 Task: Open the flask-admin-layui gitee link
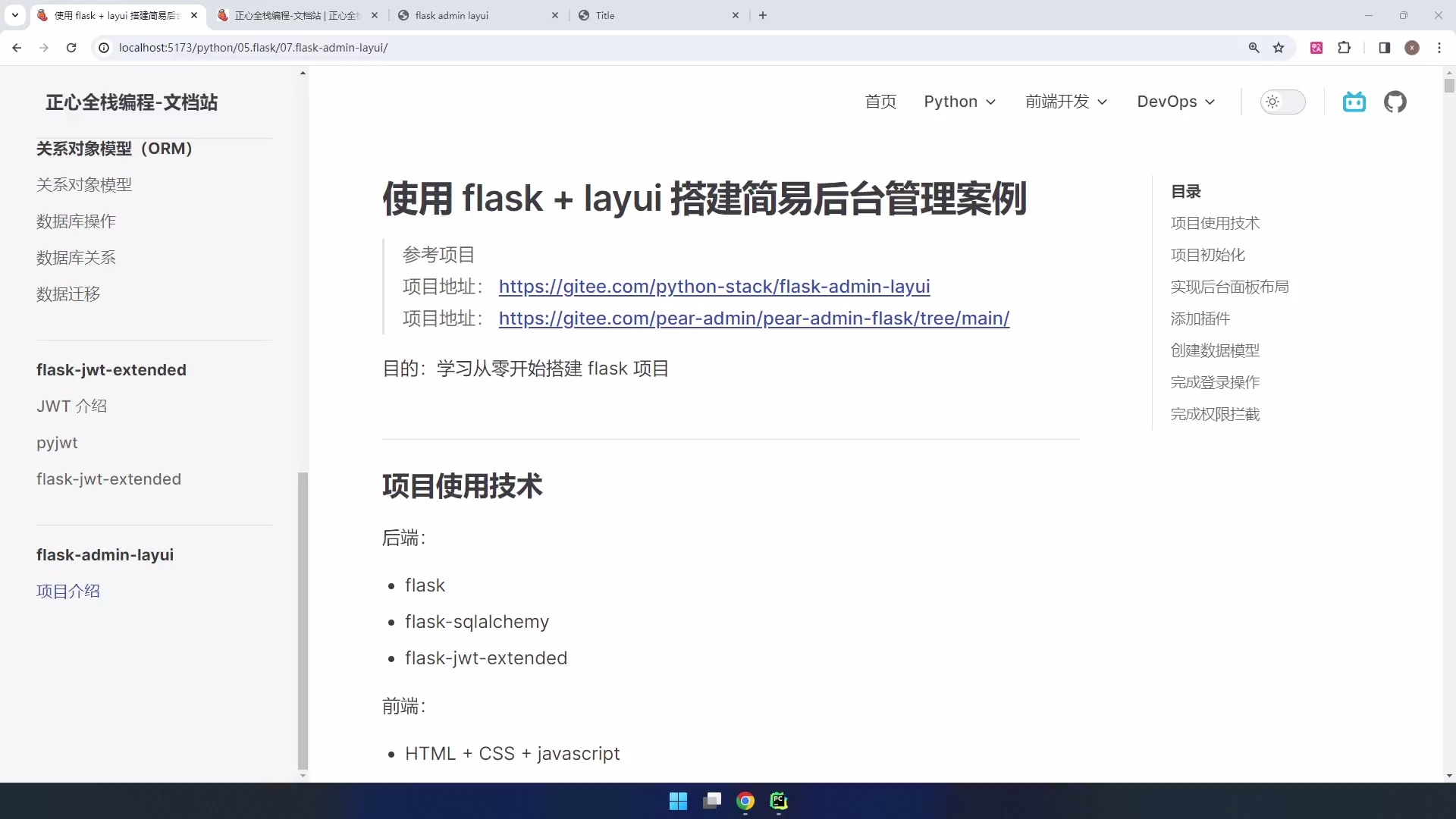714,287
